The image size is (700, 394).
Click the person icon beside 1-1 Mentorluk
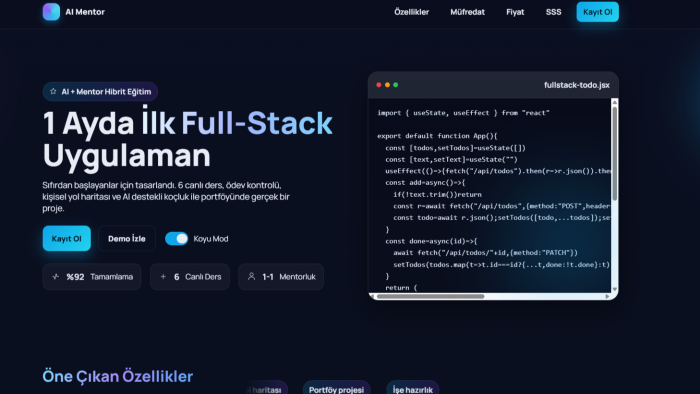pos(251,276)
